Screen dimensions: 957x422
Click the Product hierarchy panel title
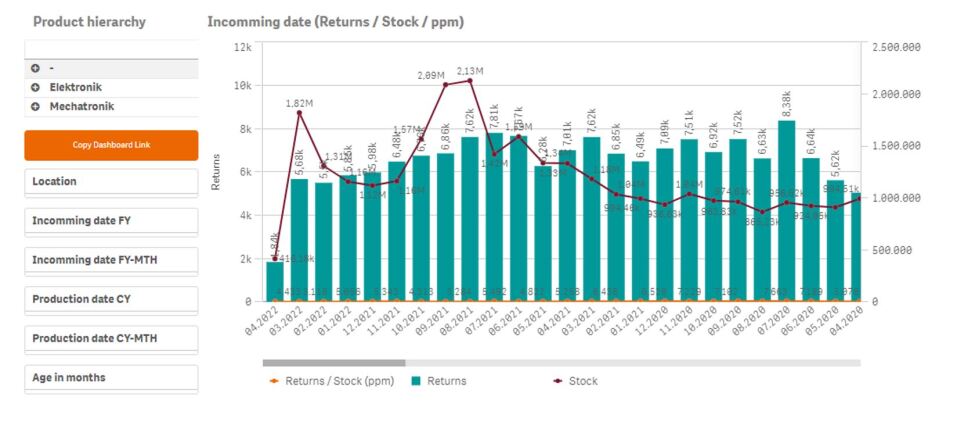[89, 22]
